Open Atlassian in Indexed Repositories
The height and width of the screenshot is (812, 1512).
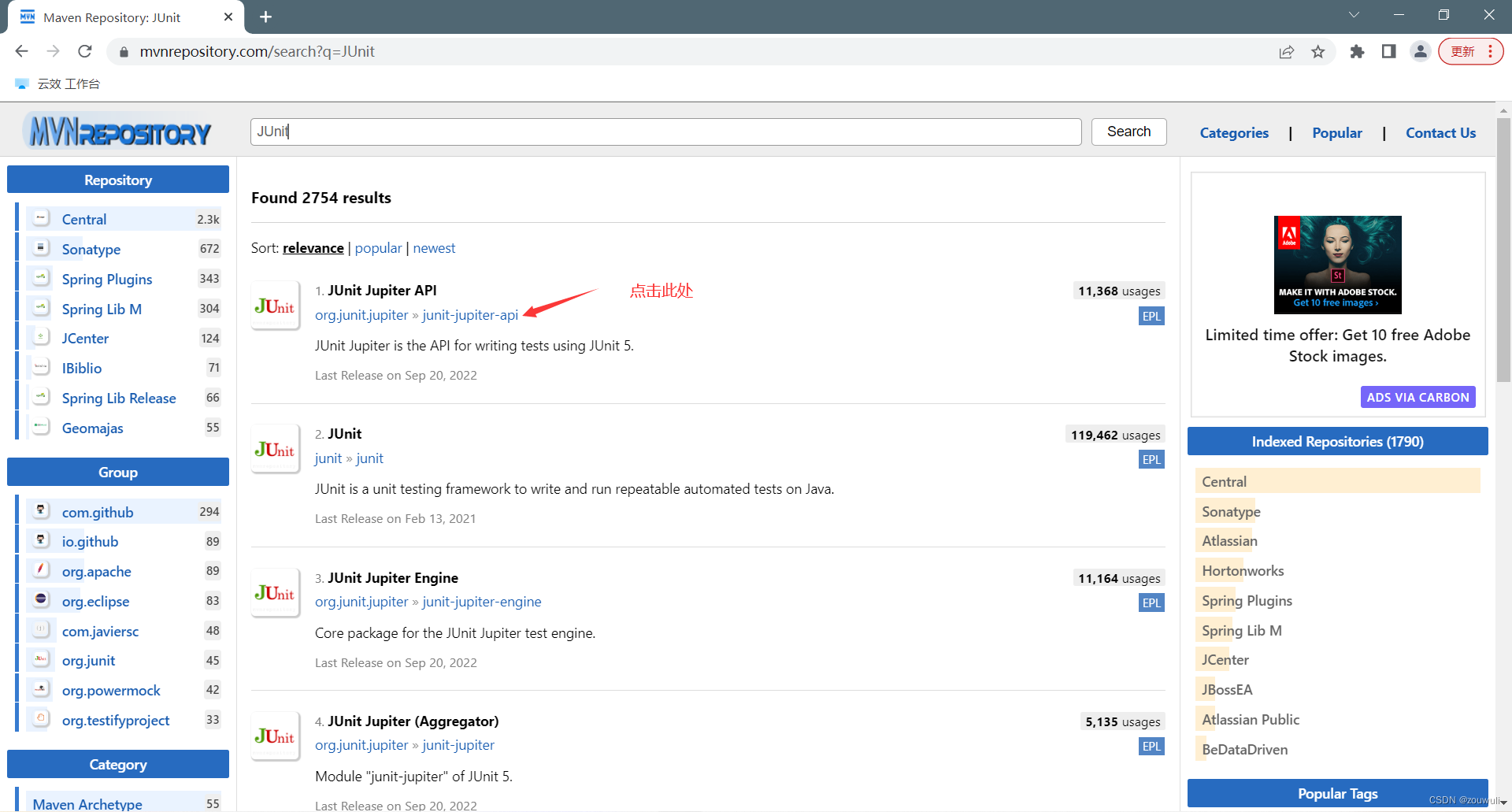(1229, 541)
